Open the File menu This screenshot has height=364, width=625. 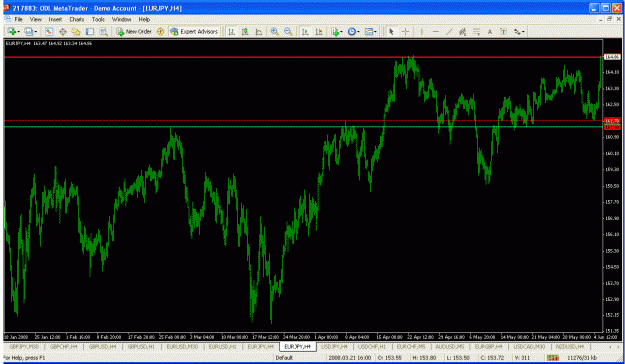tap(18, 19)
